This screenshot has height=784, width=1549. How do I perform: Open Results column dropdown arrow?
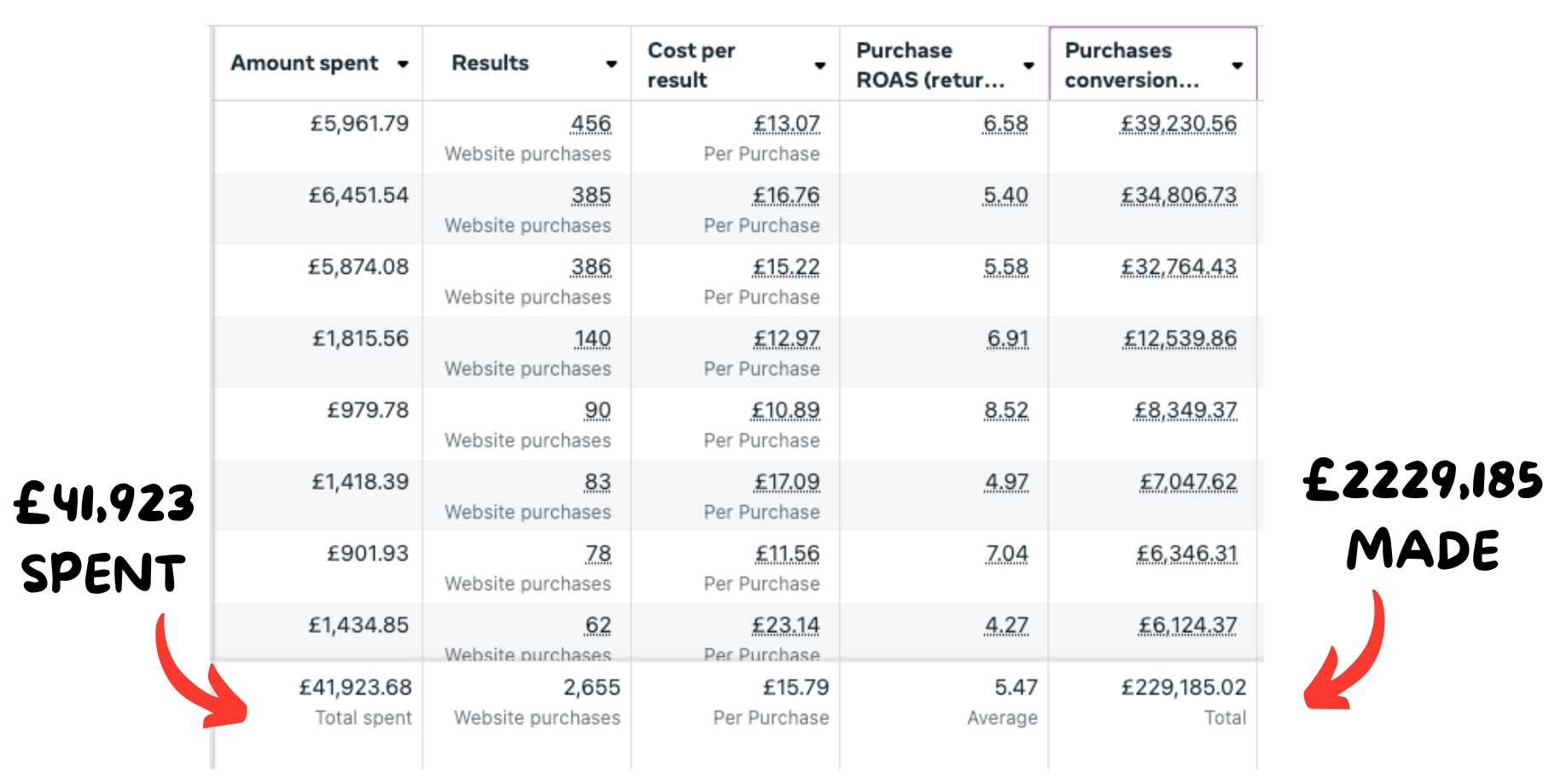(x=611, y=64)
